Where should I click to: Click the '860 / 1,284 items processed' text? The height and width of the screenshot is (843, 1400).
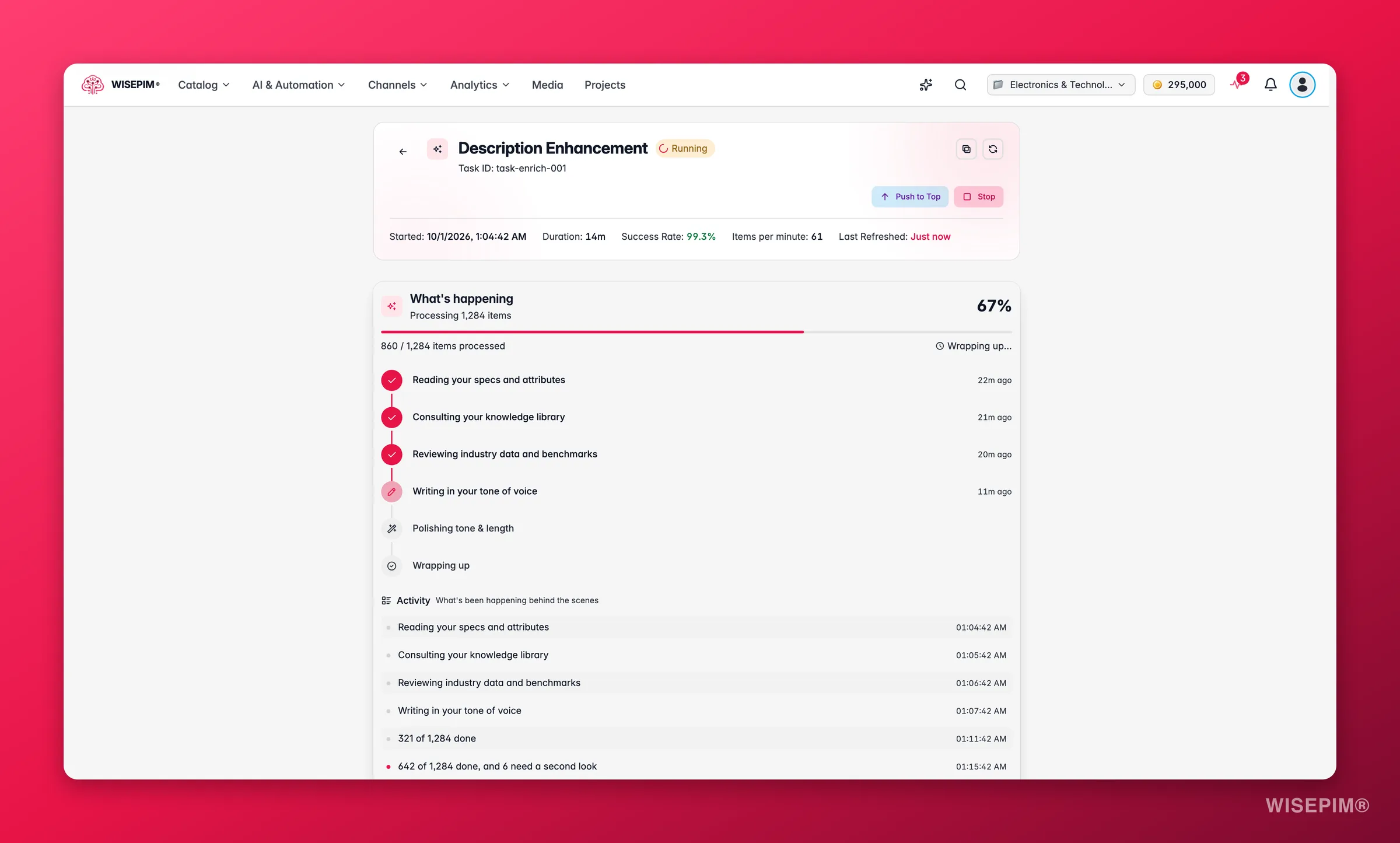point(443,346)
